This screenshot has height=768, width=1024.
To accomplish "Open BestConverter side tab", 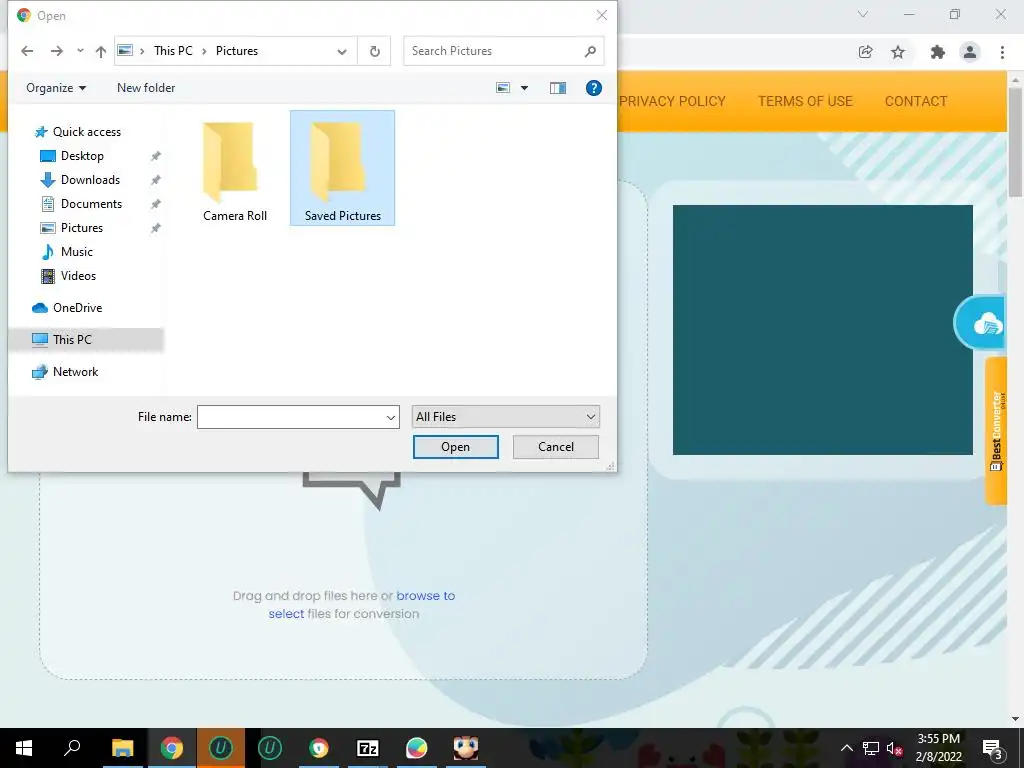I will point(995,431).
